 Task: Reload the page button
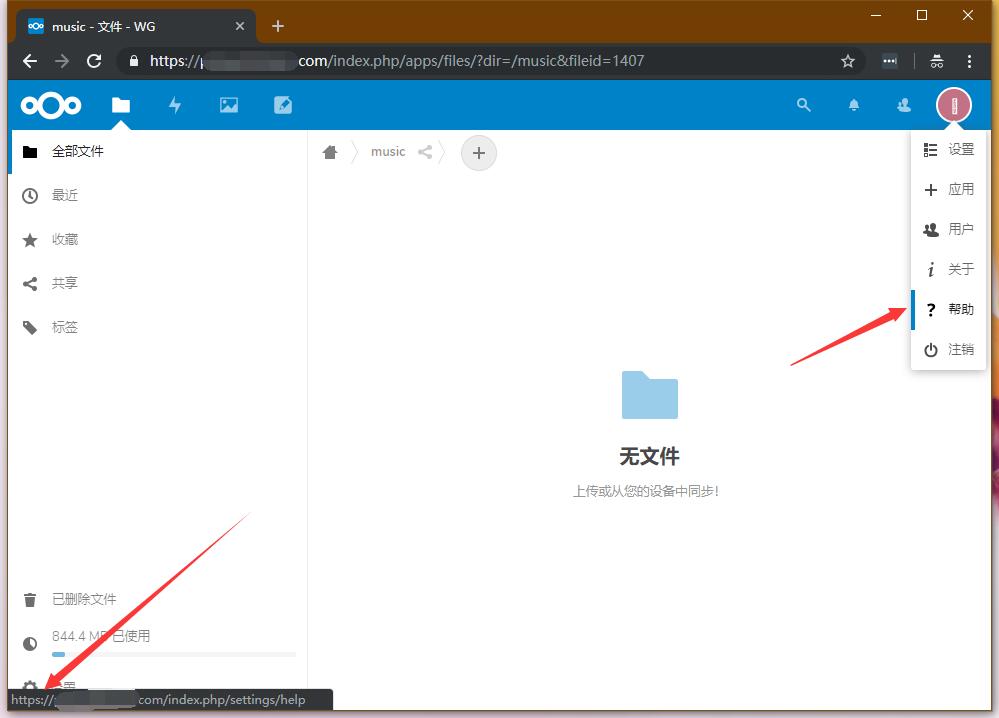pos(94,61)
